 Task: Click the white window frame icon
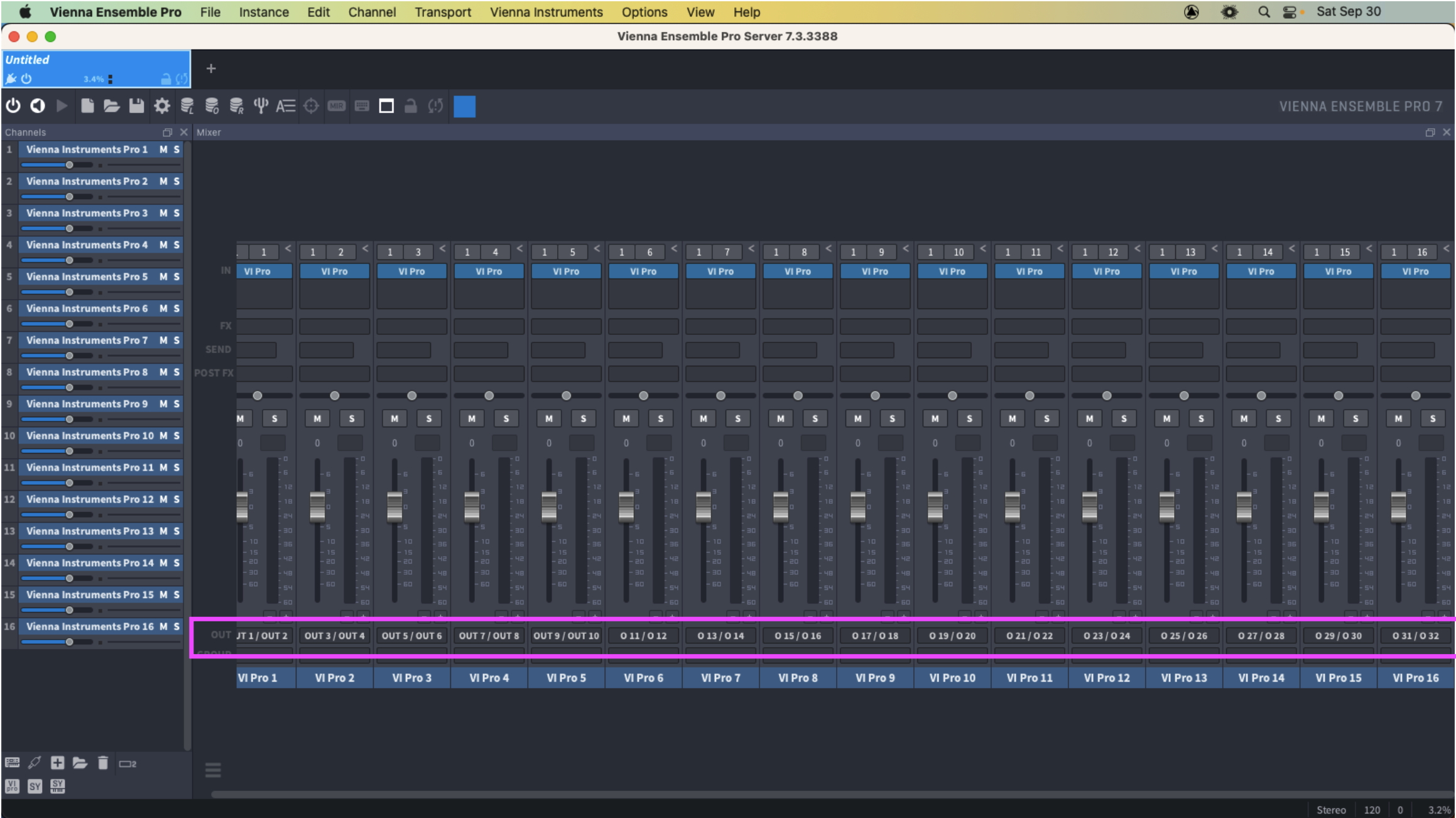386,106
